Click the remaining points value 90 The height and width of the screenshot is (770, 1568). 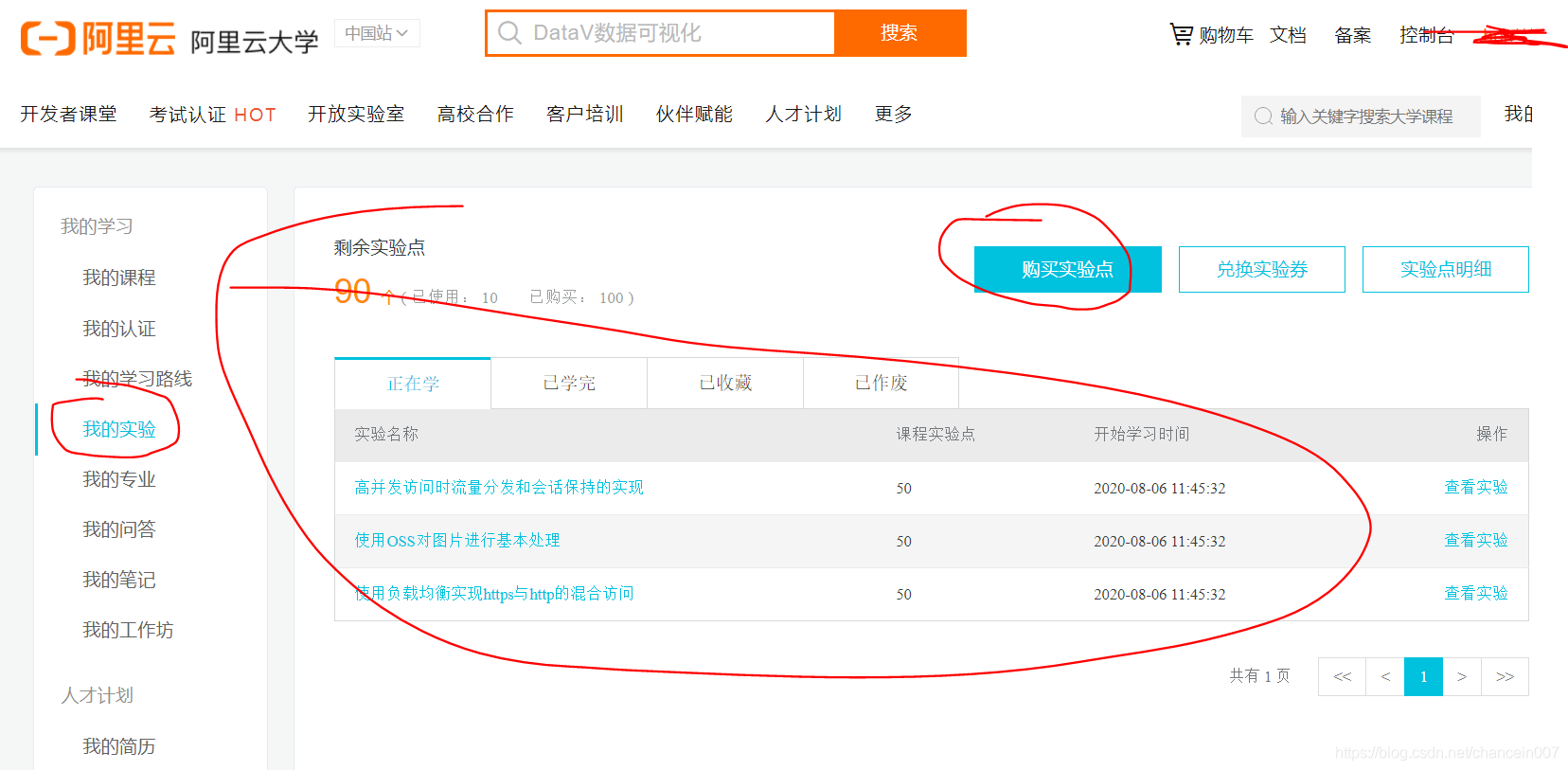352,291
